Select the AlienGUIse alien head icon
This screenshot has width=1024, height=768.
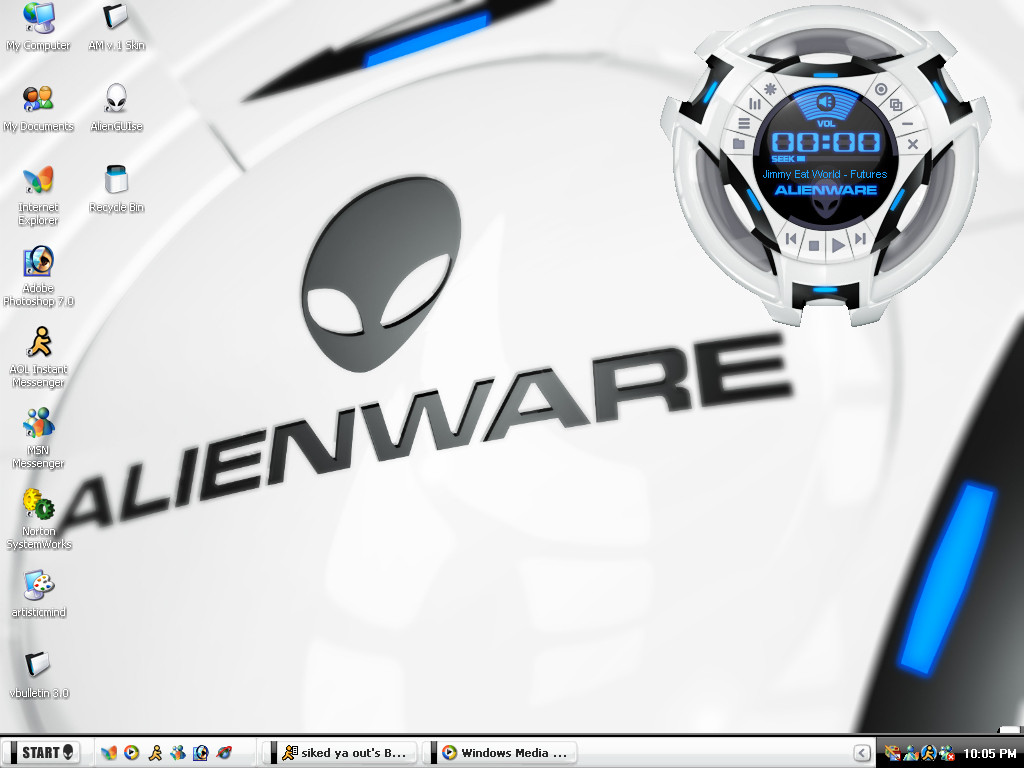coord(116,108)
